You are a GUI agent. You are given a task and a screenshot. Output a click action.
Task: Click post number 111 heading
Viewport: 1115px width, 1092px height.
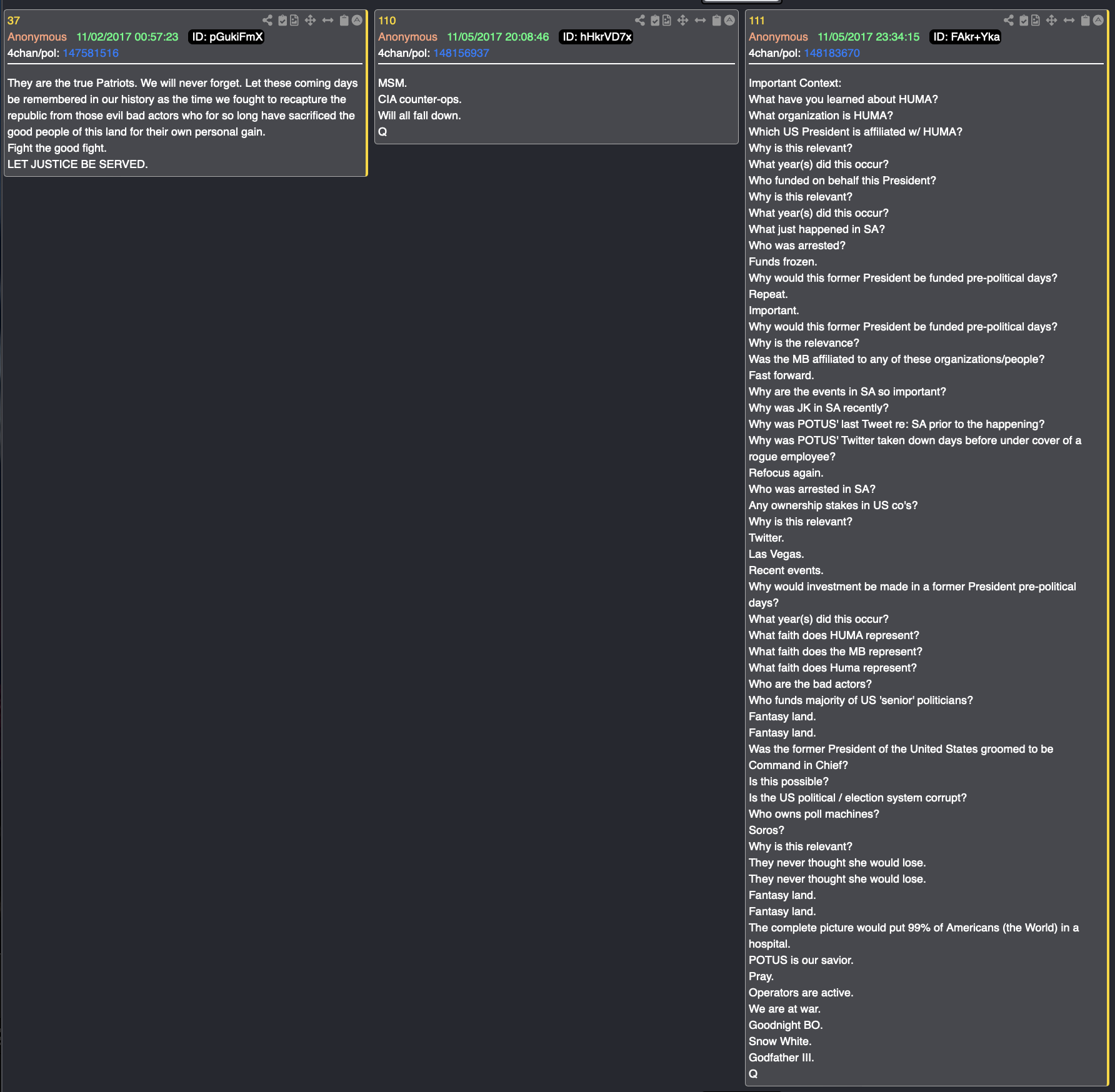[x=757, y=21]
